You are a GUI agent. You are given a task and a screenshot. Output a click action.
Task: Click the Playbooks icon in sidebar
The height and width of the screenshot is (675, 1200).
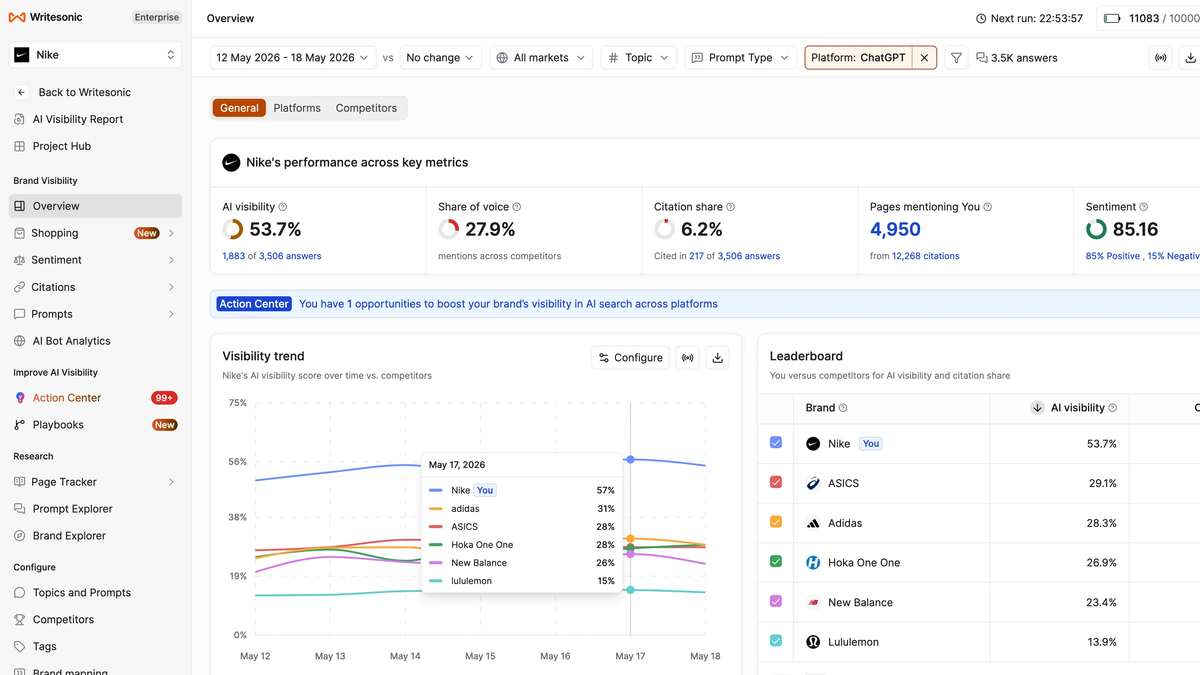coord(20,425)
